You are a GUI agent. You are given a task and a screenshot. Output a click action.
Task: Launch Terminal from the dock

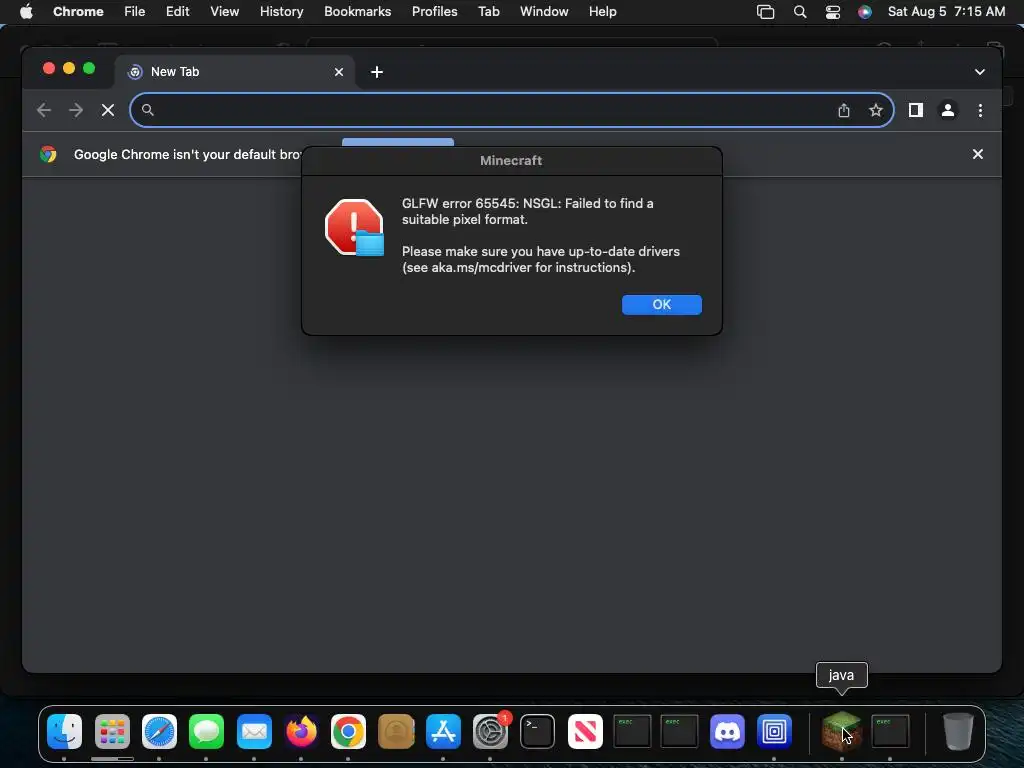click(x=537, y=731)
